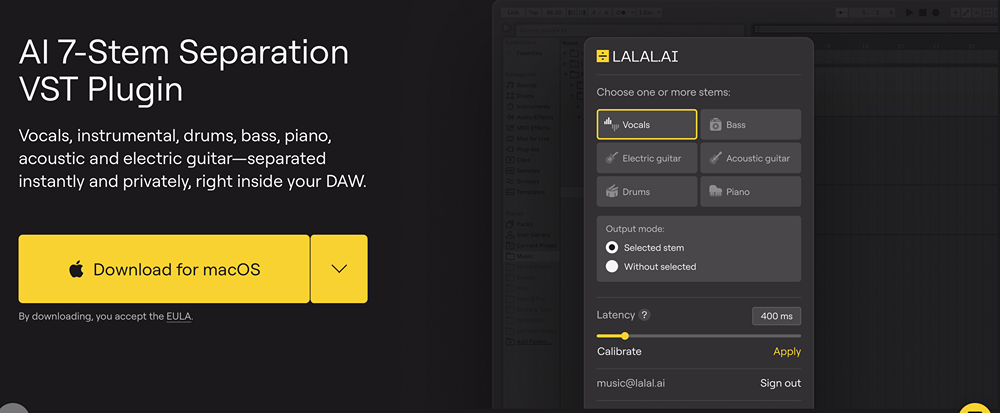The height and width of the screenshot is (413, 1000).
Task: Open User Library in the DAW browser Places
Action: pyautogui.click(x=528, y=235)
